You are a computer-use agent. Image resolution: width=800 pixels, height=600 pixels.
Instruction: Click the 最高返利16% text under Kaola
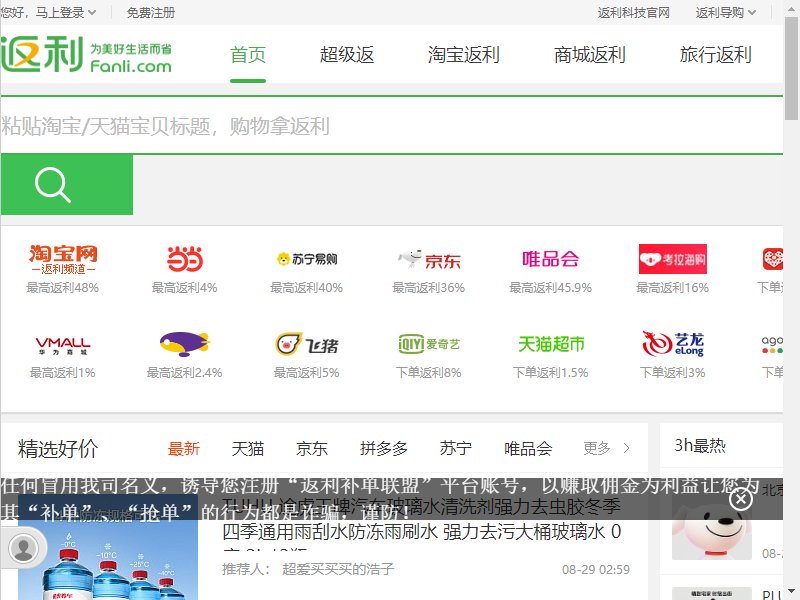[x=672, y=288]
